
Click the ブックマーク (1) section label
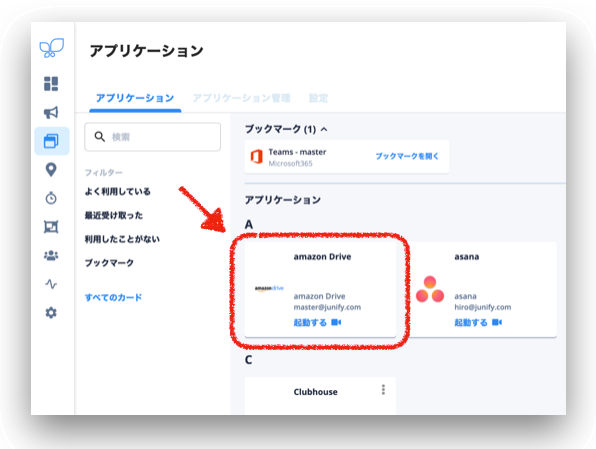pyautogui.click(x=281, y=129)
